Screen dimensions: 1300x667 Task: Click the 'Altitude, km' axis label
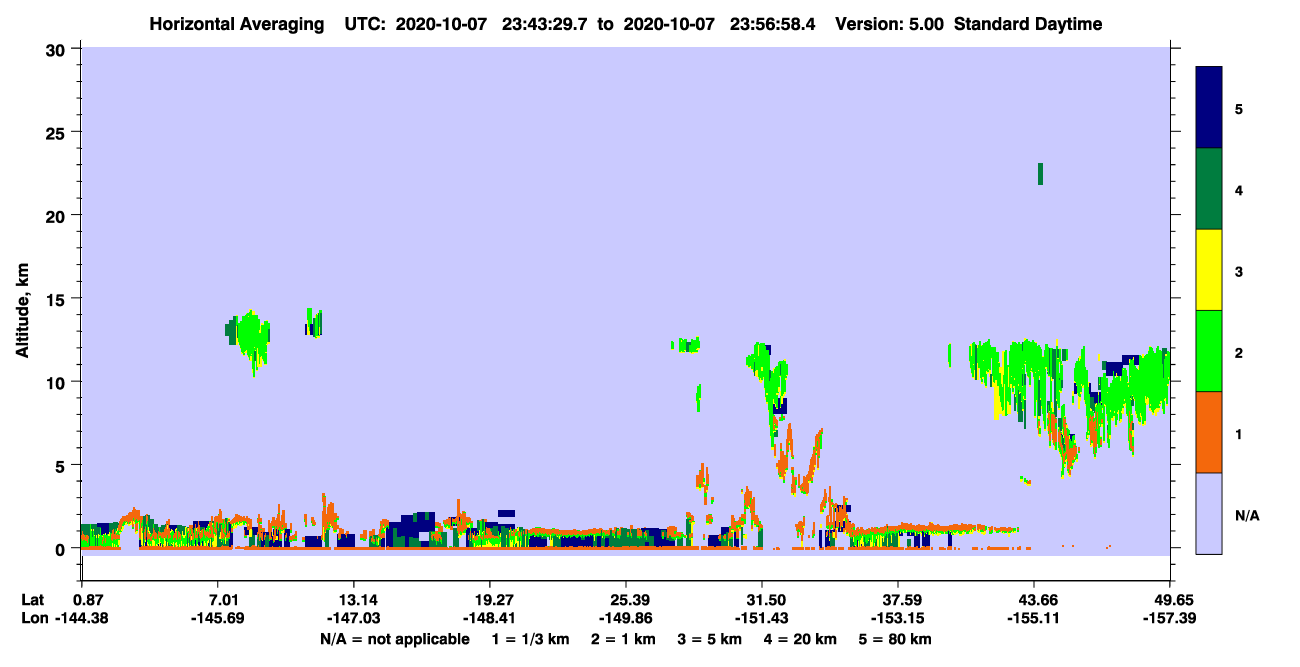(22, 312)
